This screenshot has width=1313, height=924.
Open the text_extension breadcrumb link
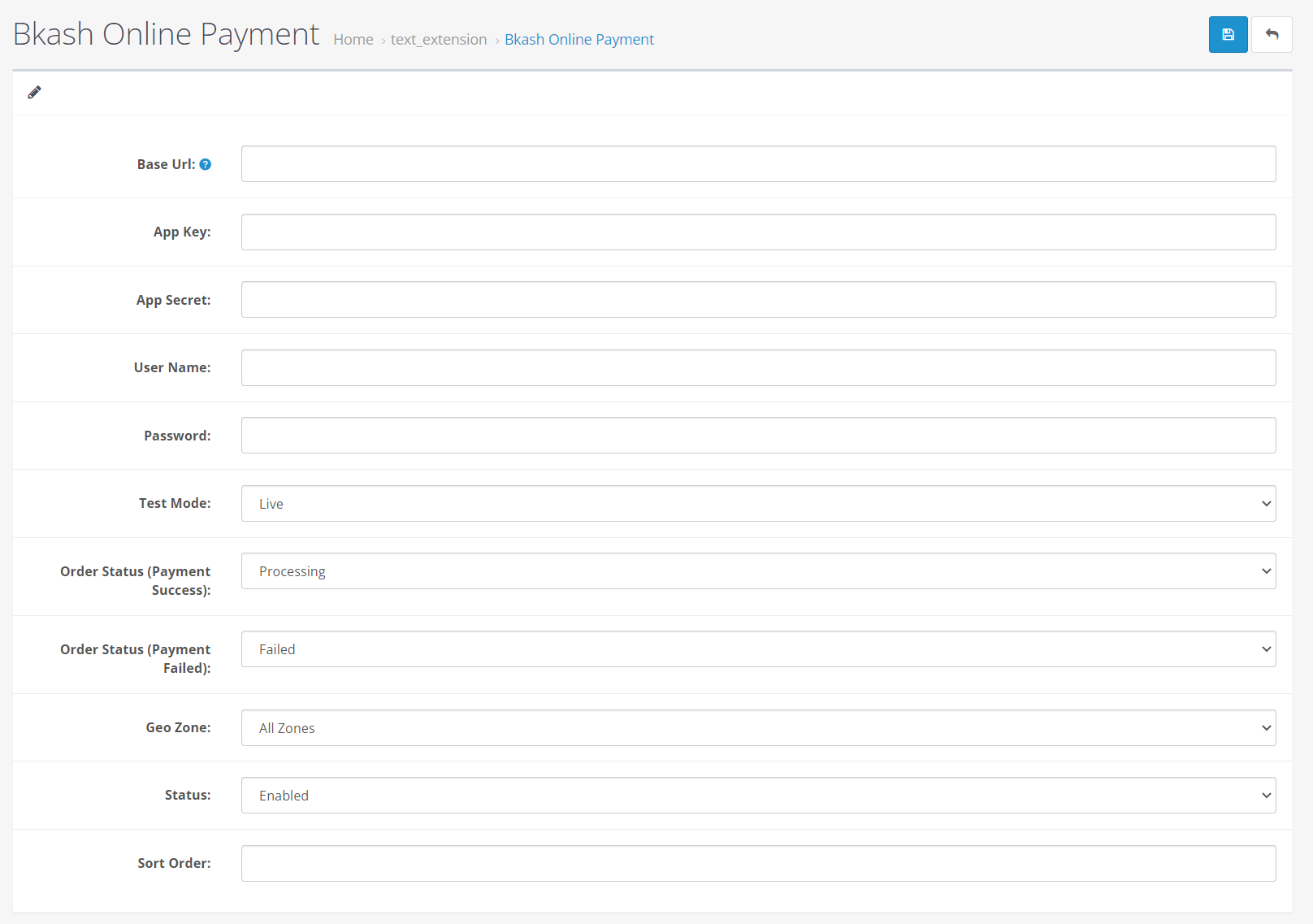pos(439,39)
